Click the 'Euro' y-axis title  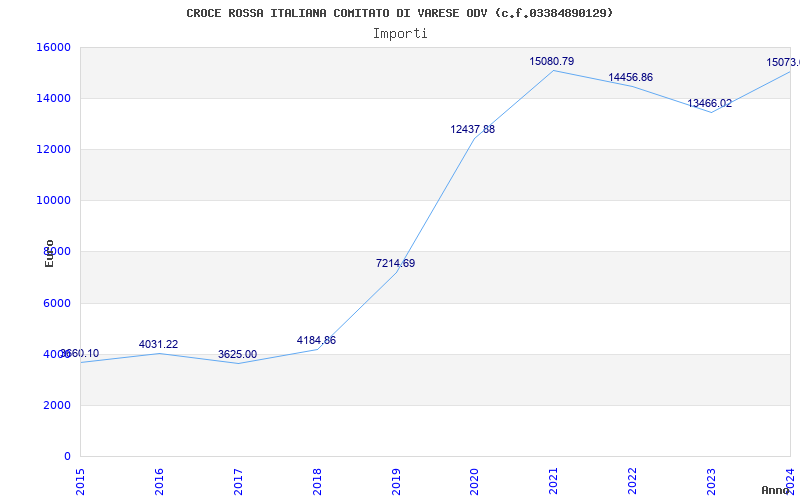pos(49,254)
